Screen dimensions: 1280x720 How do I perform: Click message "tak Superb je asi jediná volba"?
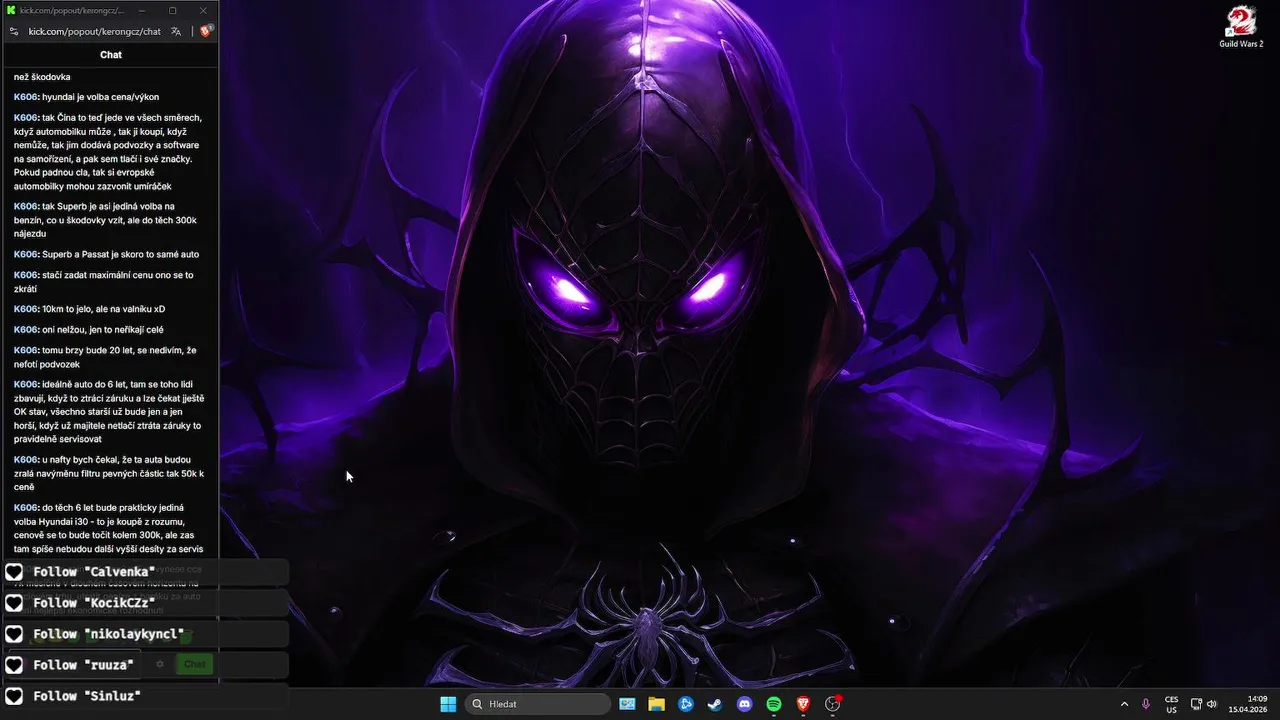106,220
